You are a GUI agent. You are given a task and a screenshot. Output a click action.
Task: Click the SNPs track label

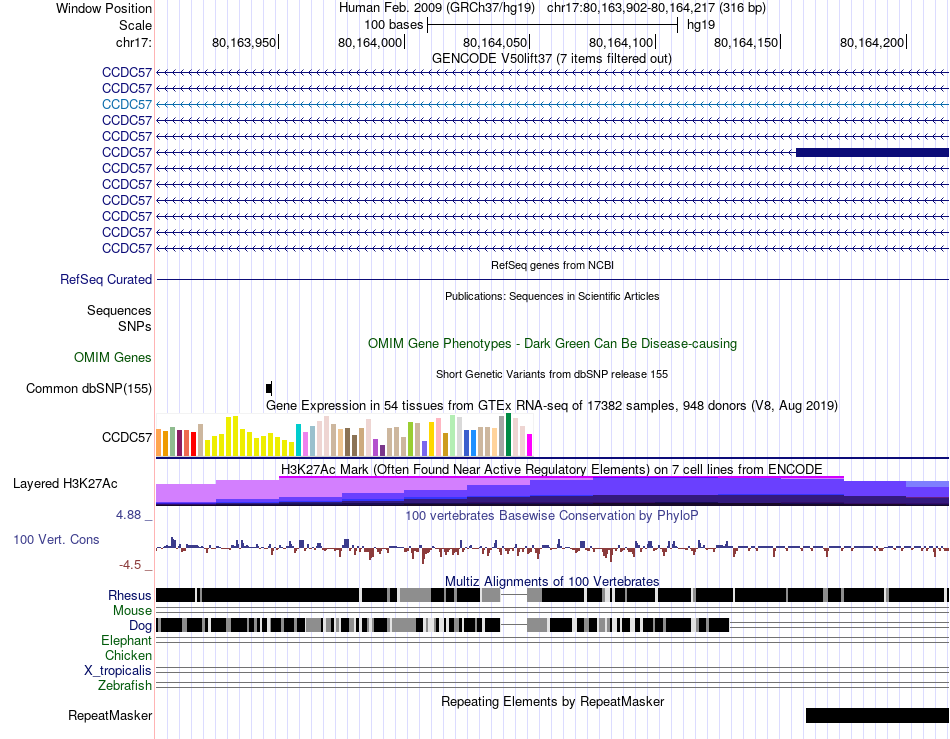click(x=135, y=326)
